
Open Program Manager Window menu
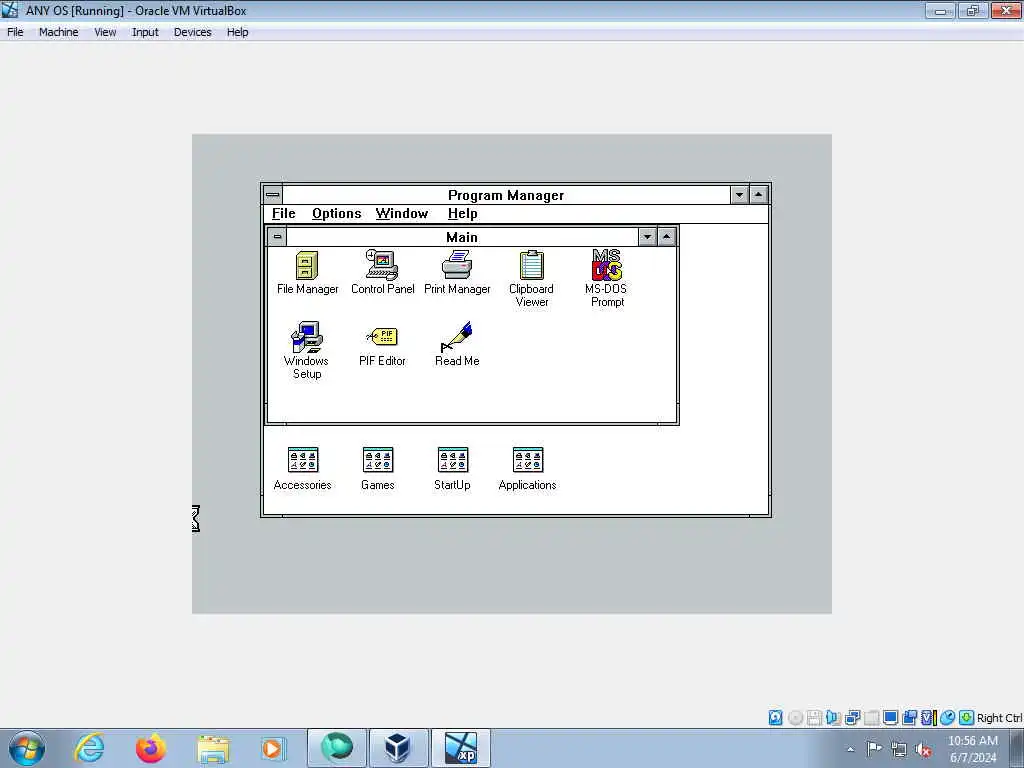(x=402, y=214)
